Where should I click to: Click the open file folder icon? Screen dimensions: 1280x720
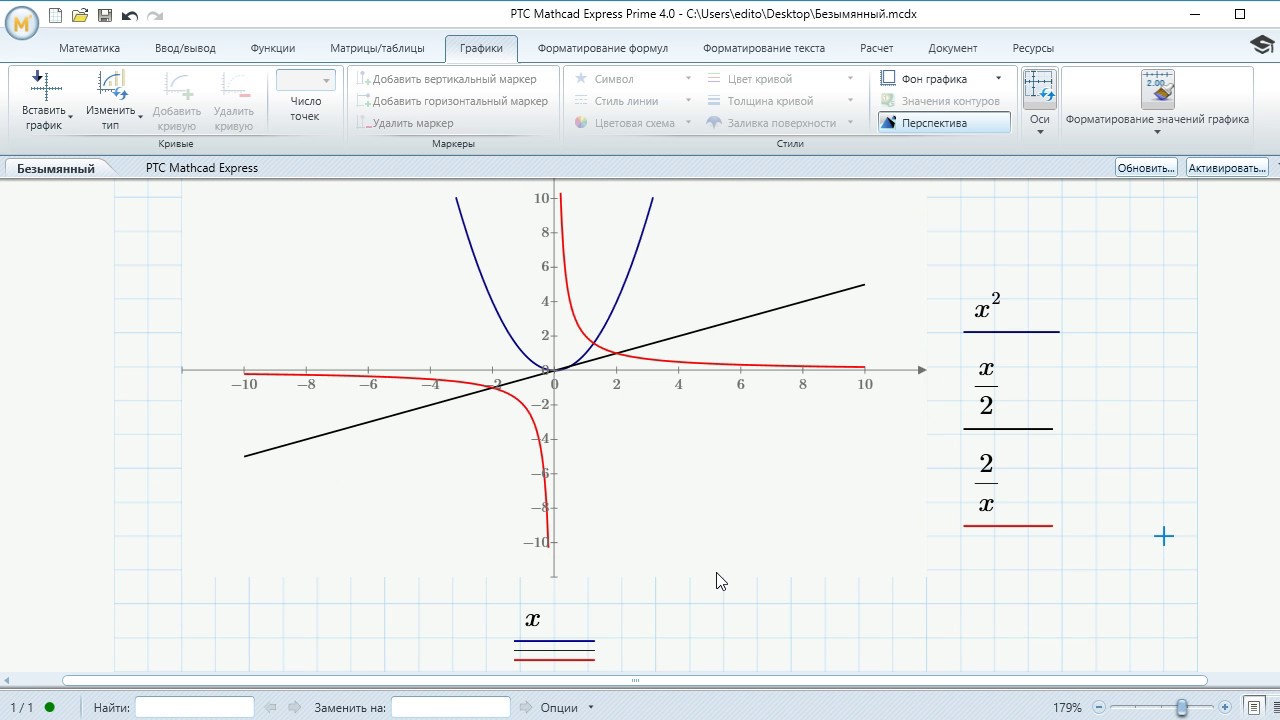point(80,15)
